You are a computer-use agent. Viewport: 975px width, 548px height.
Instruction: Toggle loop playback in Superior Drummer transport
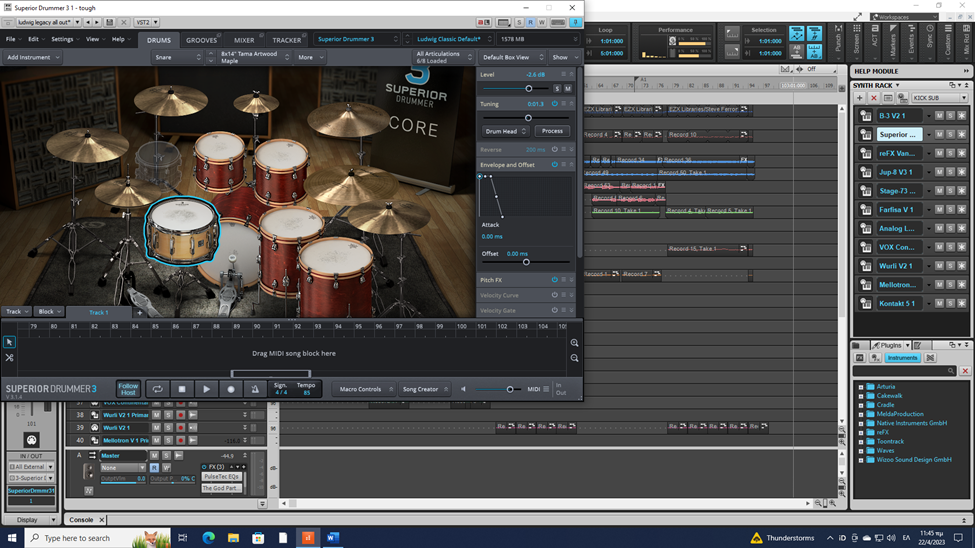(x=158, y=389)
